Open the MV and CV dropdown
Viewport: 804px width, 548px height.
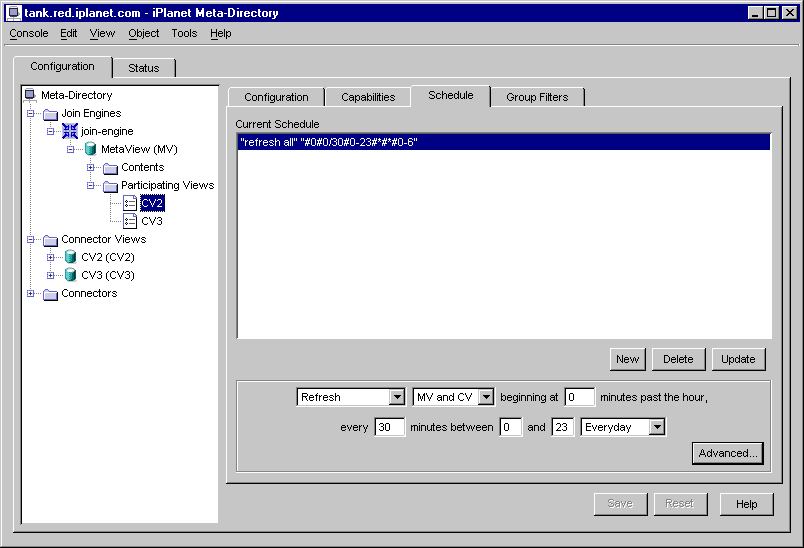pos(486,397)
